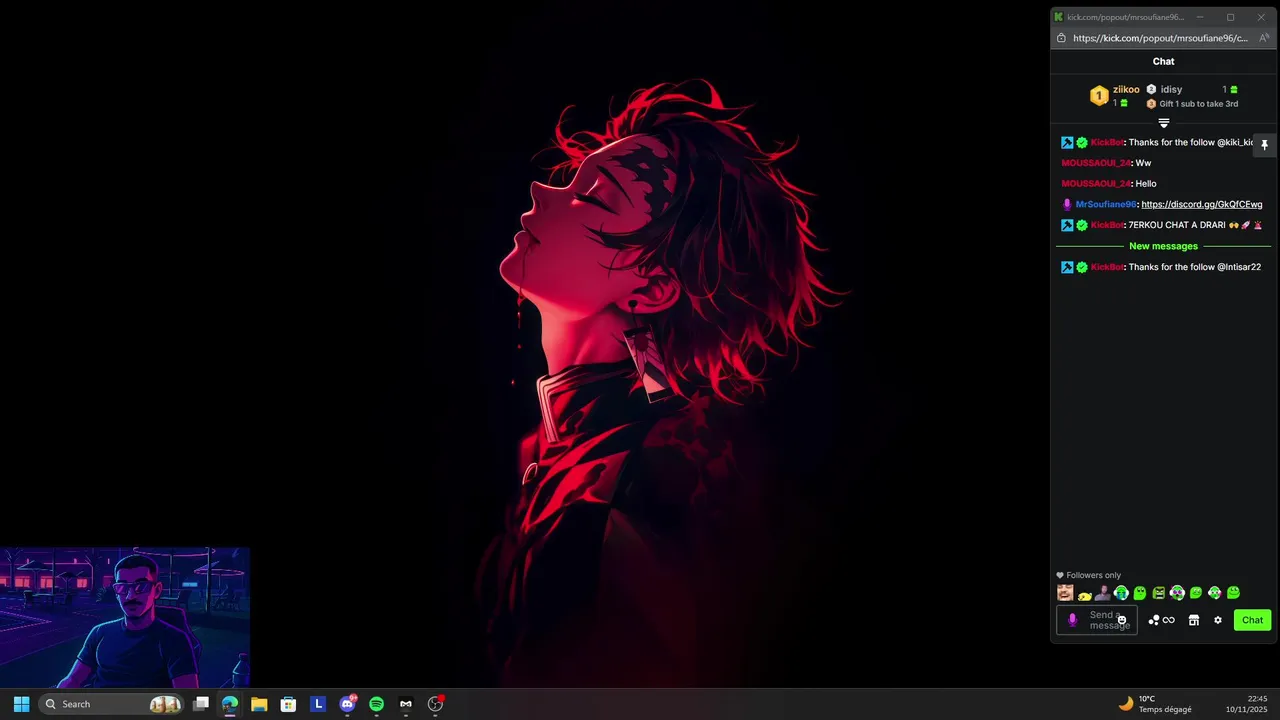This screenshot has height=720, width=1280.
Task: Select the angry green square emote
Action: 1158,593
